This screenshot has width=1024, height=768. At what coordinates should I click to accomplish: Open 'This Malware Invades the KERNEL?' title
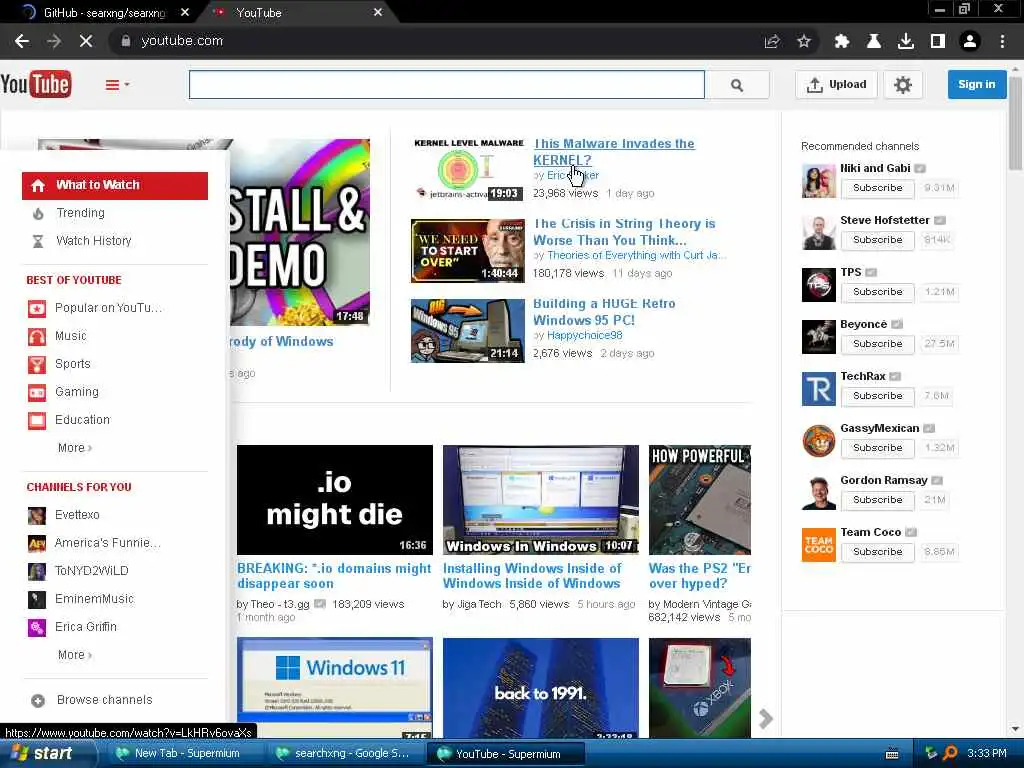click(613, 152)
